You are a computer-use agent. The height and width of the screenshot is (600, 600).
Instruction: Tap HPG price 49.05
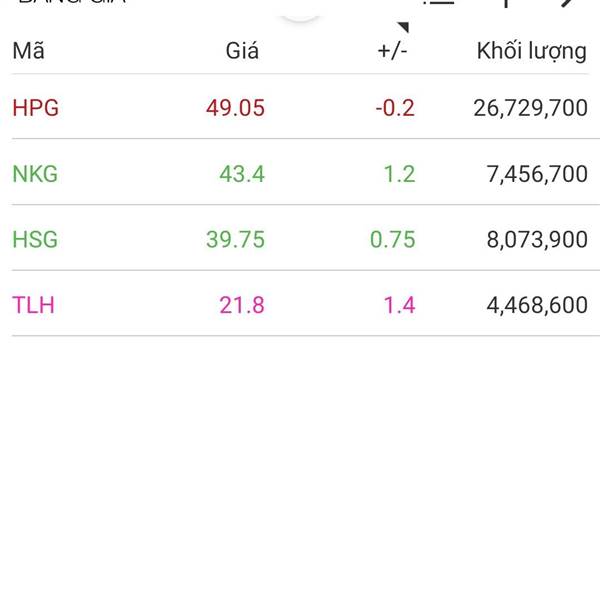(x=235, y=108)
